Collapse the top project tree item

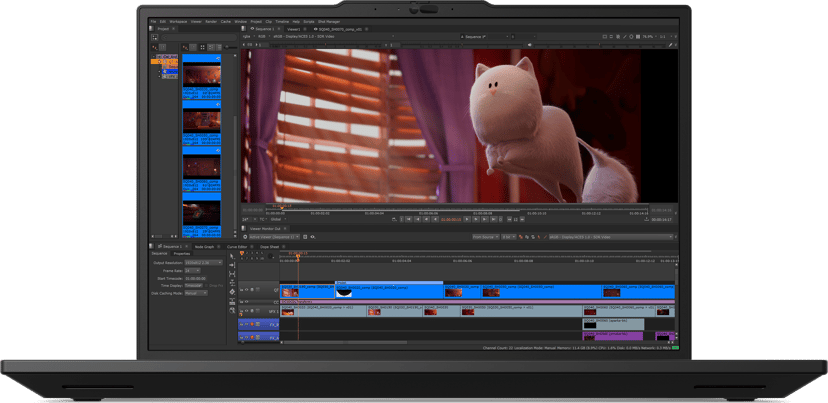(154, 57)
